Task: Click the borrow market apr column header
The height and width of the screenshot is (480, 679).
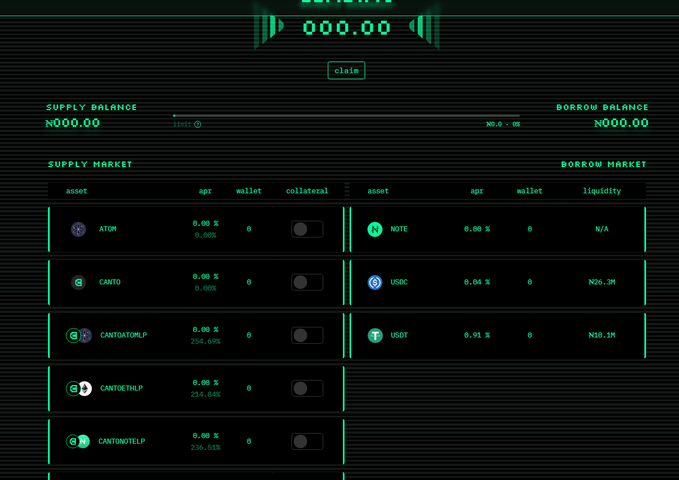Action: (x=477, y=191)
